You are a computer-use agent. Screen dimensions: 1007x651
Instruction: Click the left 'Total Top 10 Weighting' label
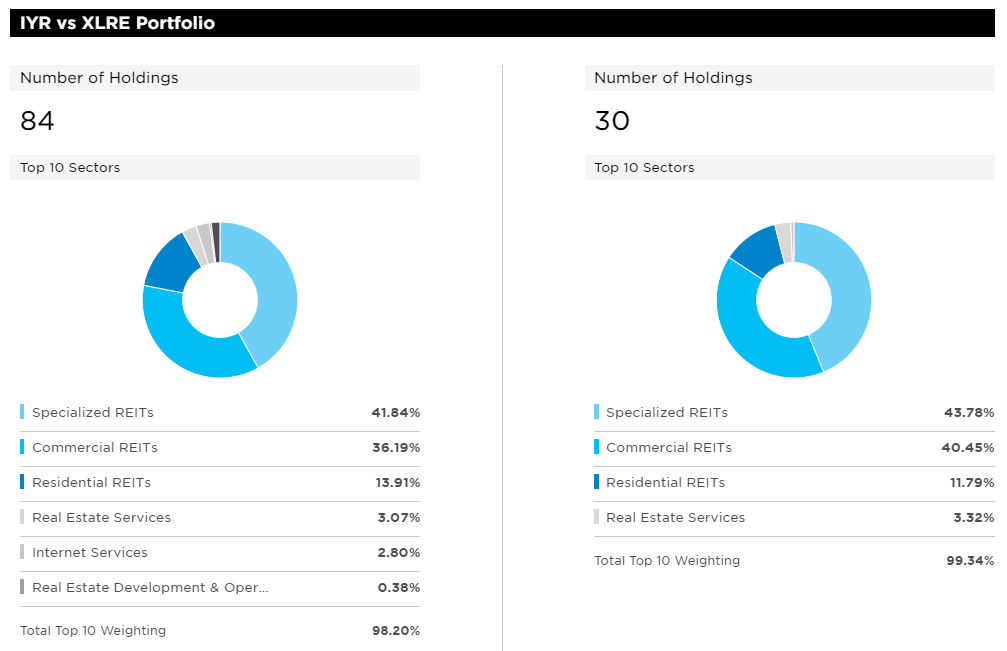(x=93, y=630)
